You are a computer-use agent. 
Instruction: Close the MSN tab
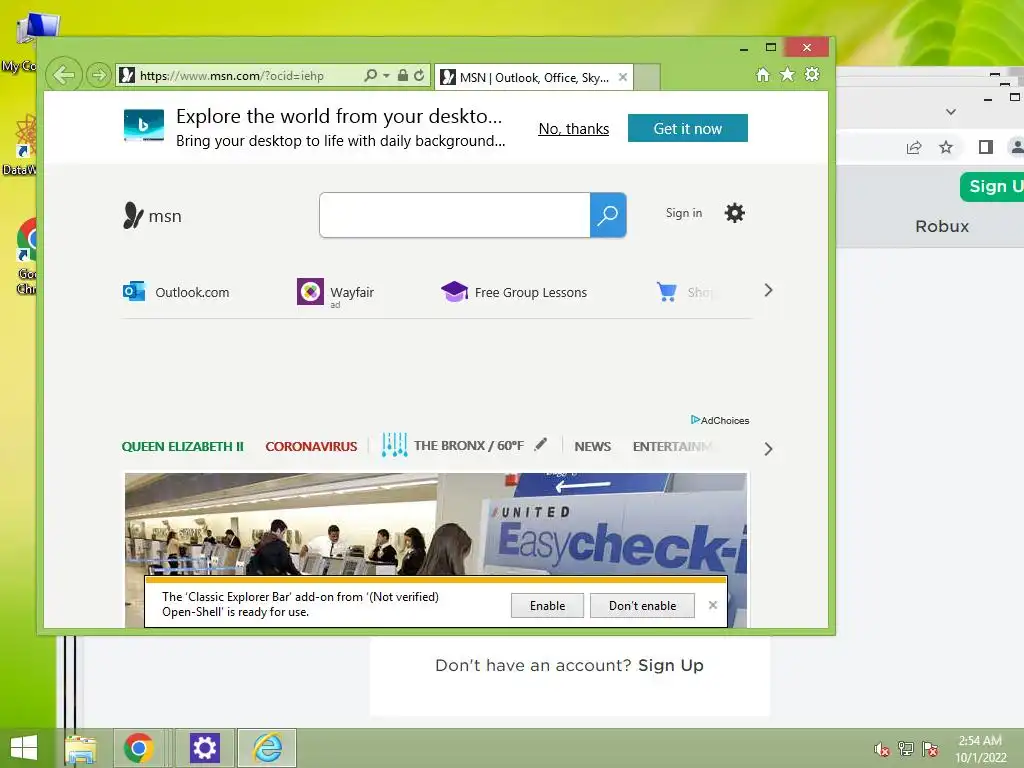(x=623, y=77)
